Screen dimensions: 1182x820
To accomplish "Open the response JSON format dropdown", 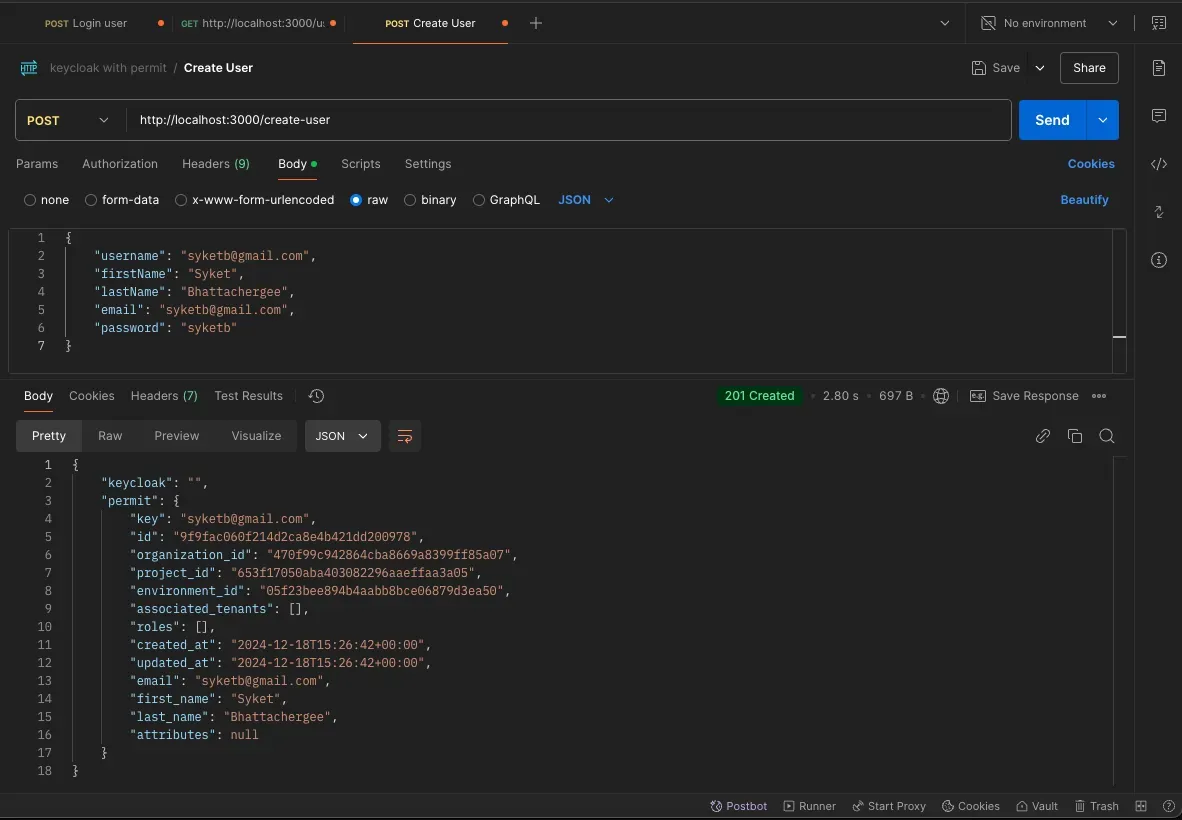I will point(342,436).
